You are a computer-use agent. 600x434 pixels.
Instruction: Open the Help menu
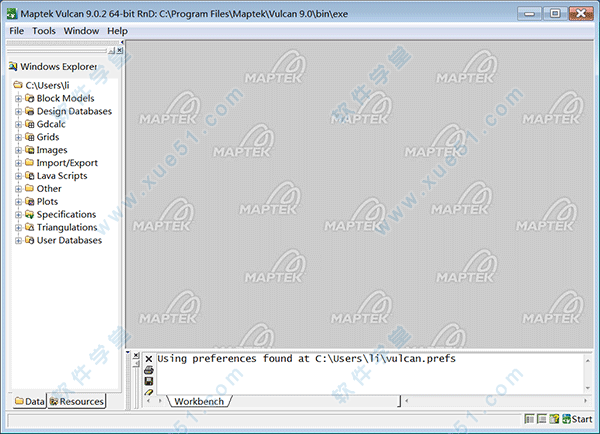coord(117,31)
